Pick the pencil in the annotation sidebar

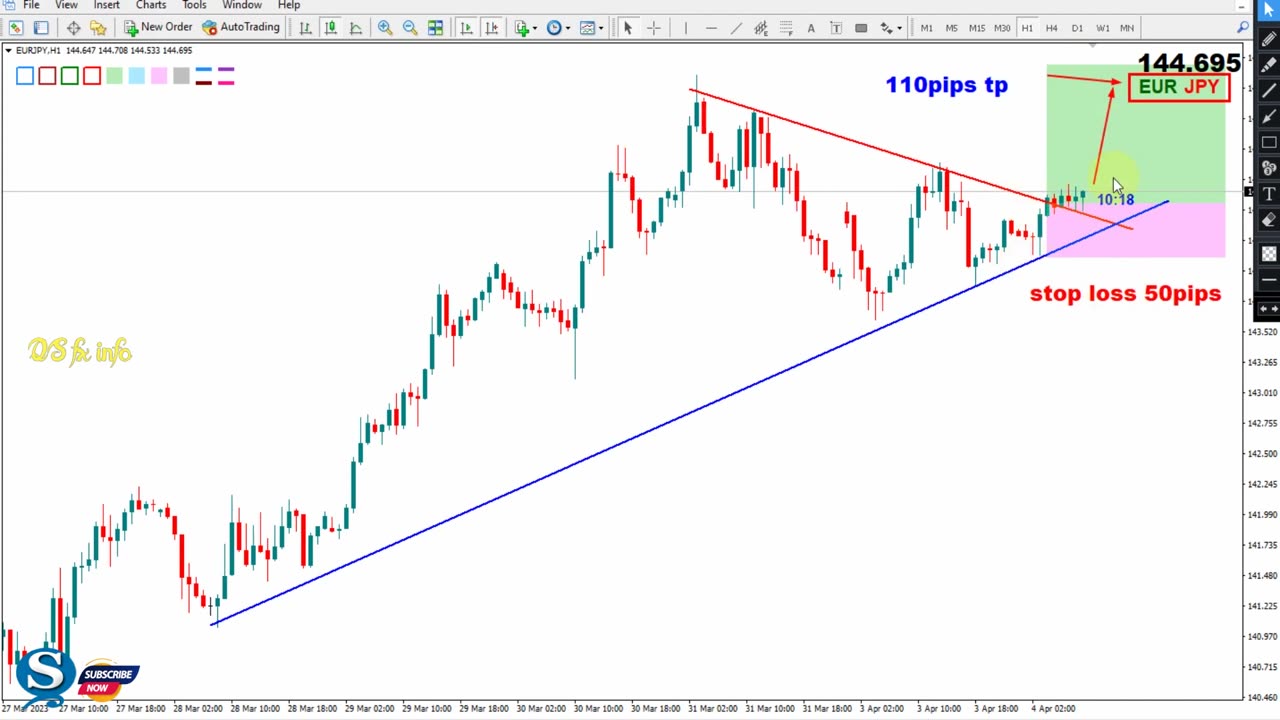click(1269, 38)
